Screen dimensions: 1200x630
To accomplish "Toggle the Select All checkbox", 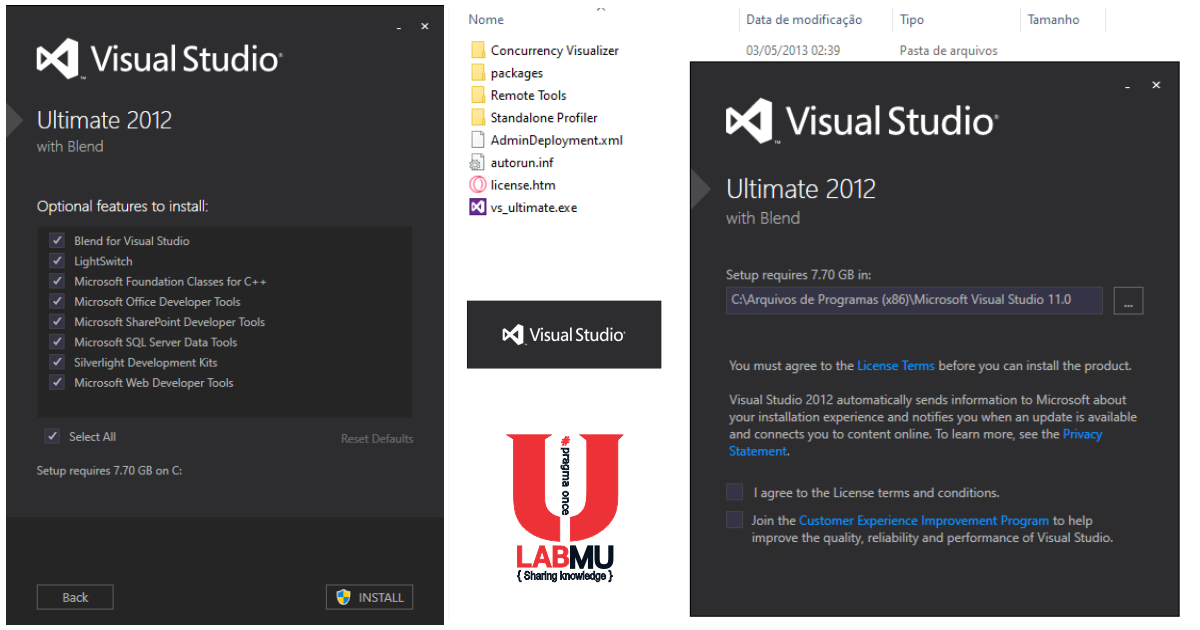I will point(52,436).
